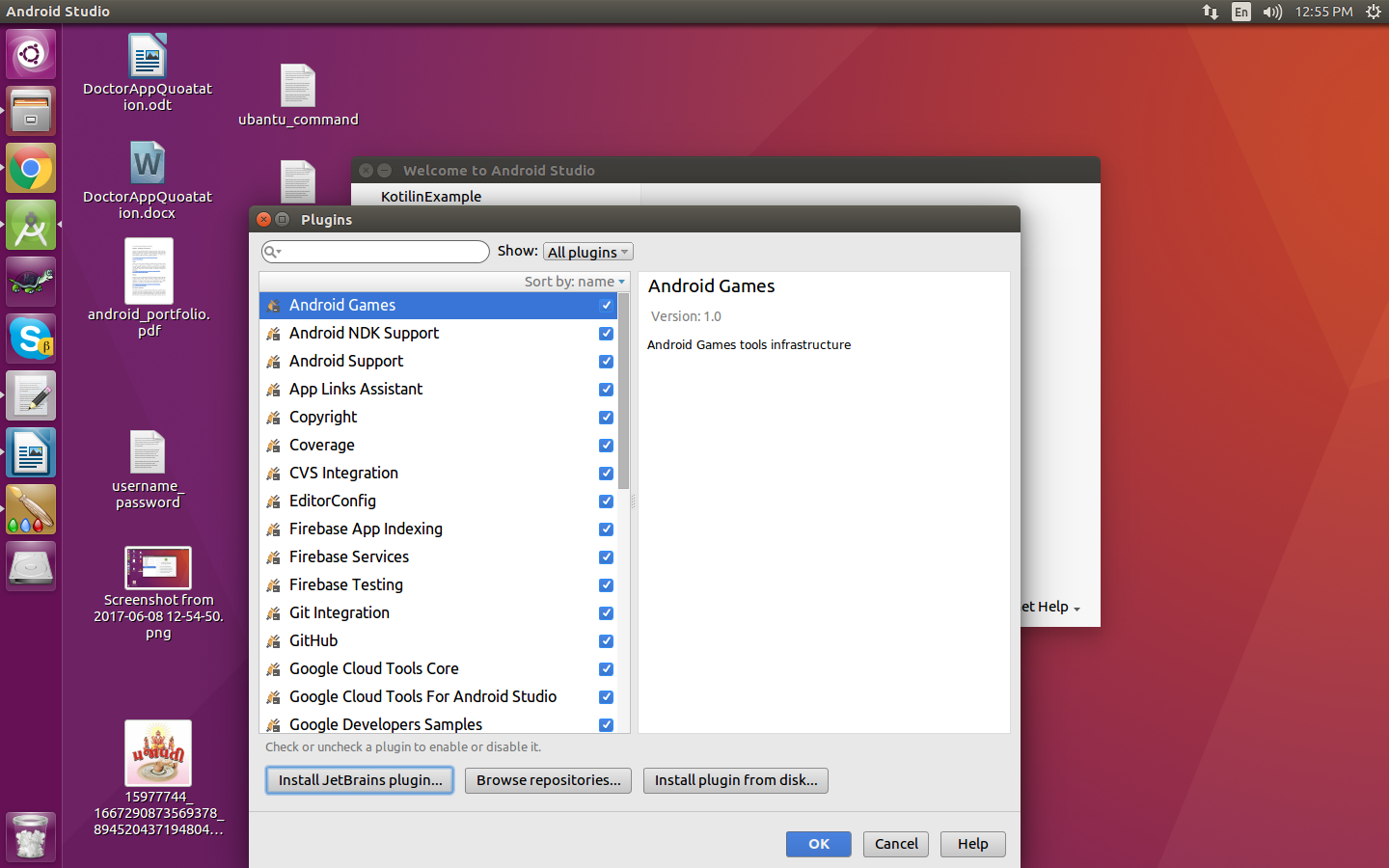Open the turtle app in the dock
Screen dimensions: 1389x868
coord(31,282)
